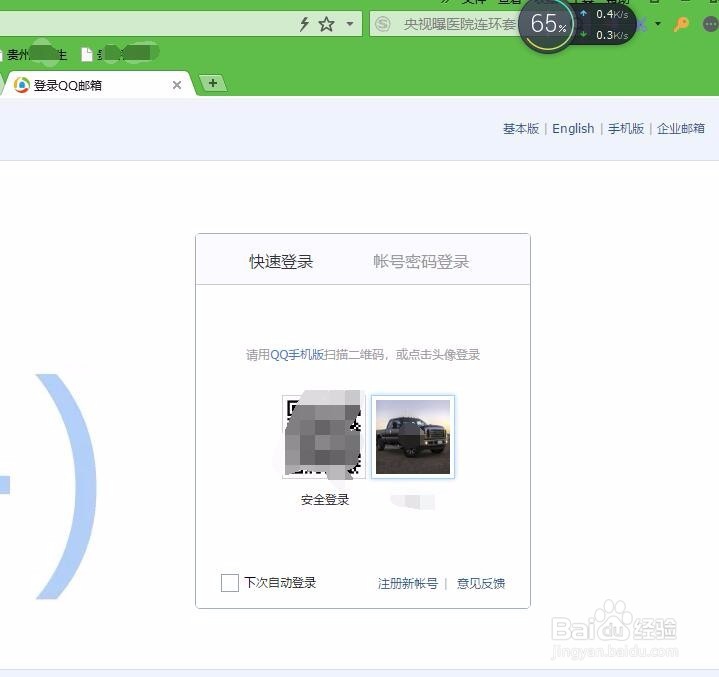
Task: Close the 登录QQ邮箱 tab
Action: 177,85
